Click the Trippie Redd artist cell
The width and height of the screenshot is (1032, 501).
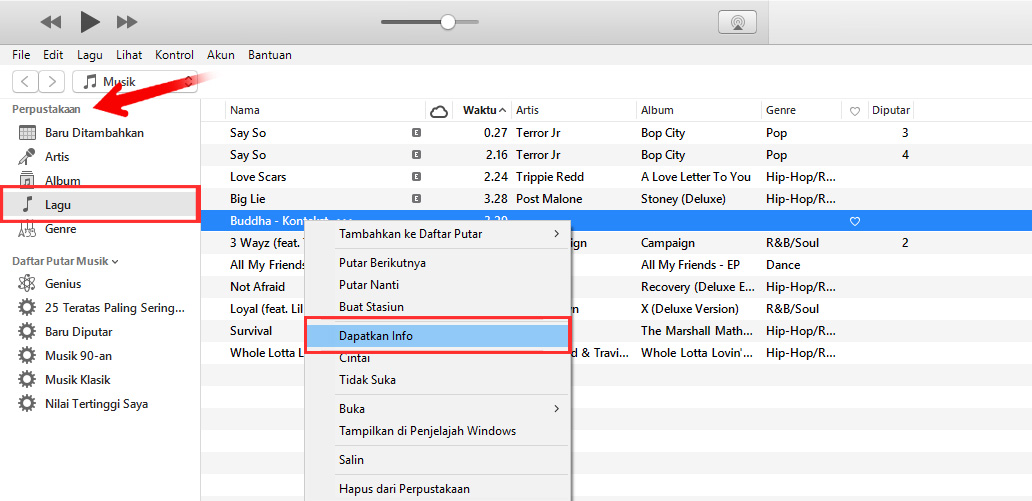pos(550,176)
